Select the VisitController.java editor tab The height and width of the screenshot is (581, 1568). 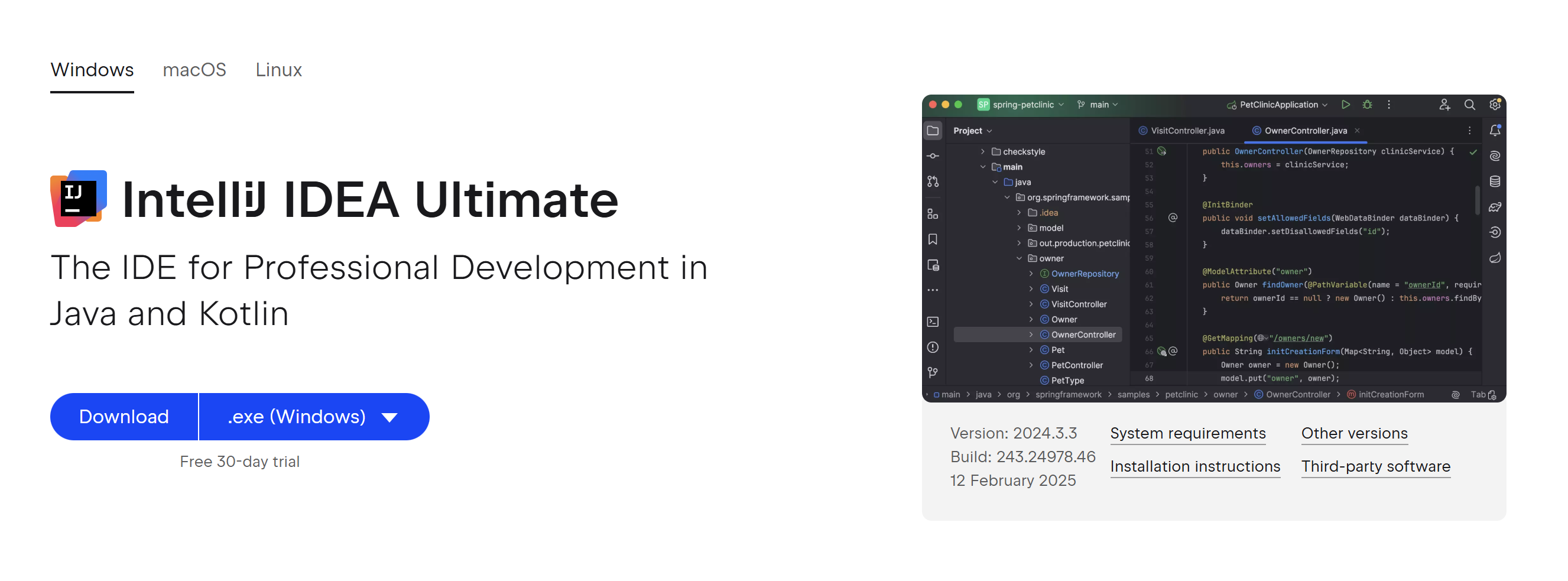pyautogui.click(x=1181, y=131)
